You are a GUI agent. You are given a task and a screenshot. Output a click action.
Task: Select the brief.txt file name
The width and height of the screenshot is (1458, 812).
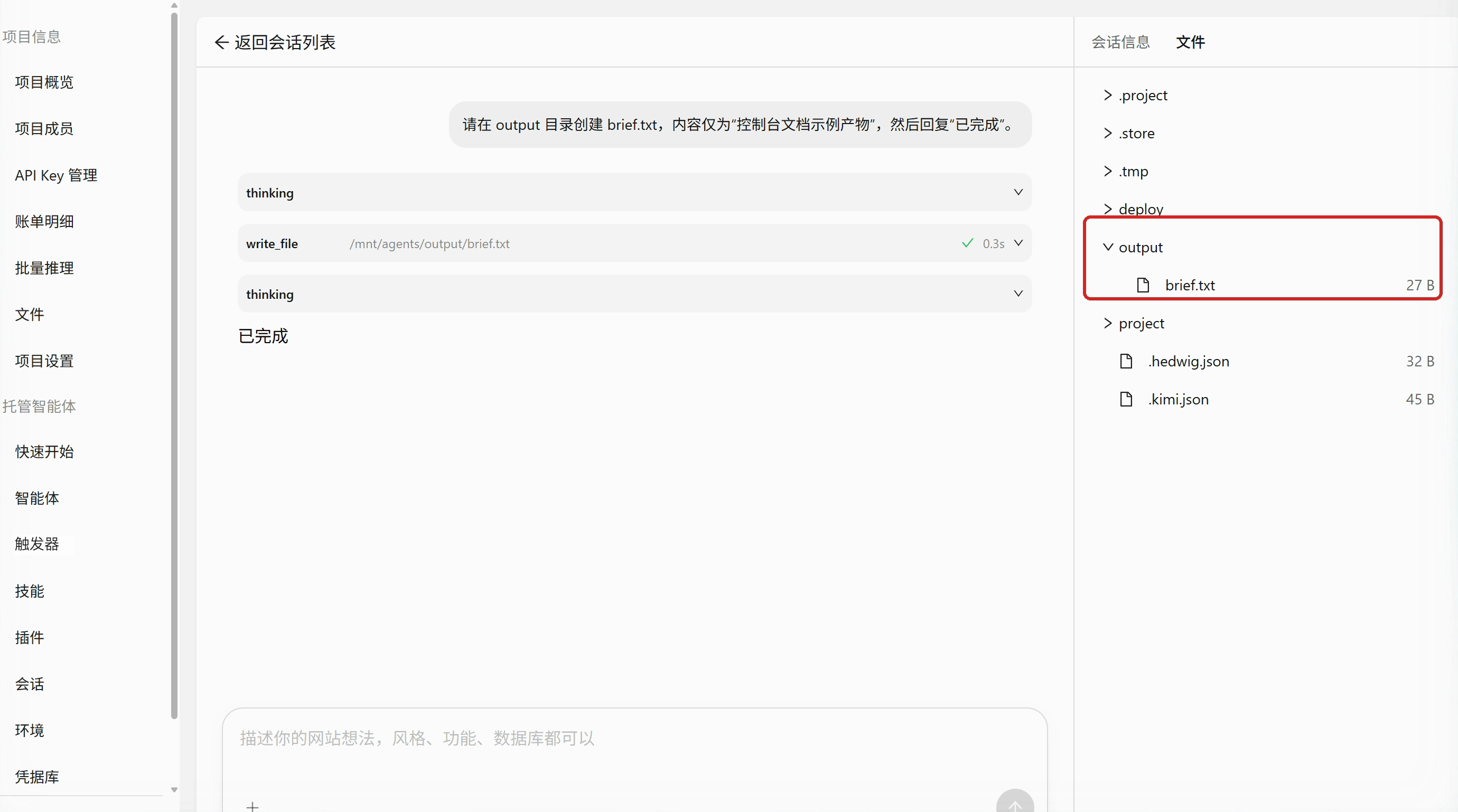[1190, 285]
